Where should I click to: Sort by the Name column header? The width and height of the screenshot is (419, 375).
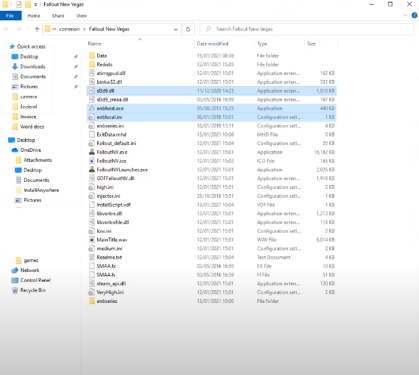click(x=95, y=44)
